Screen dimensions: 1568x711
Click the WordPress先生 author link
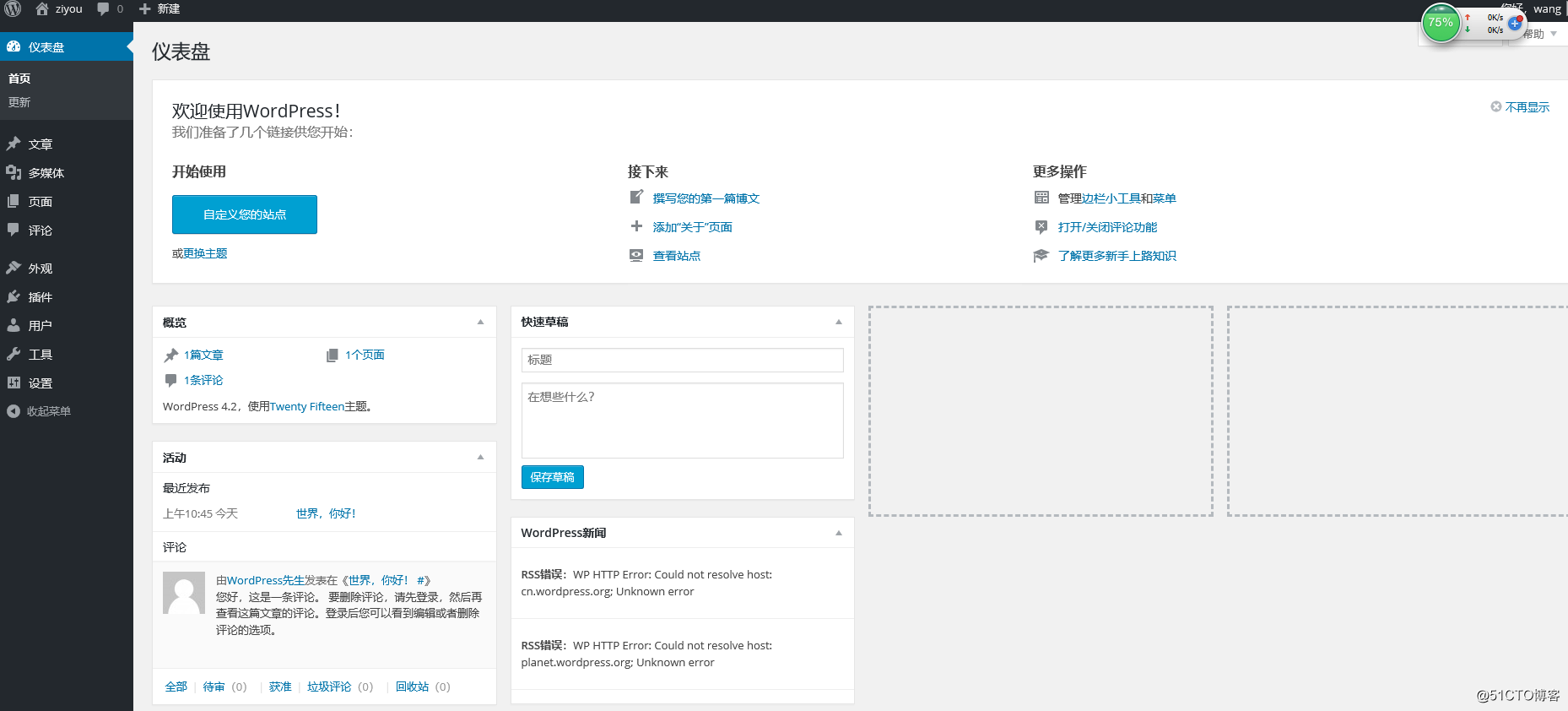pos(265,580)
